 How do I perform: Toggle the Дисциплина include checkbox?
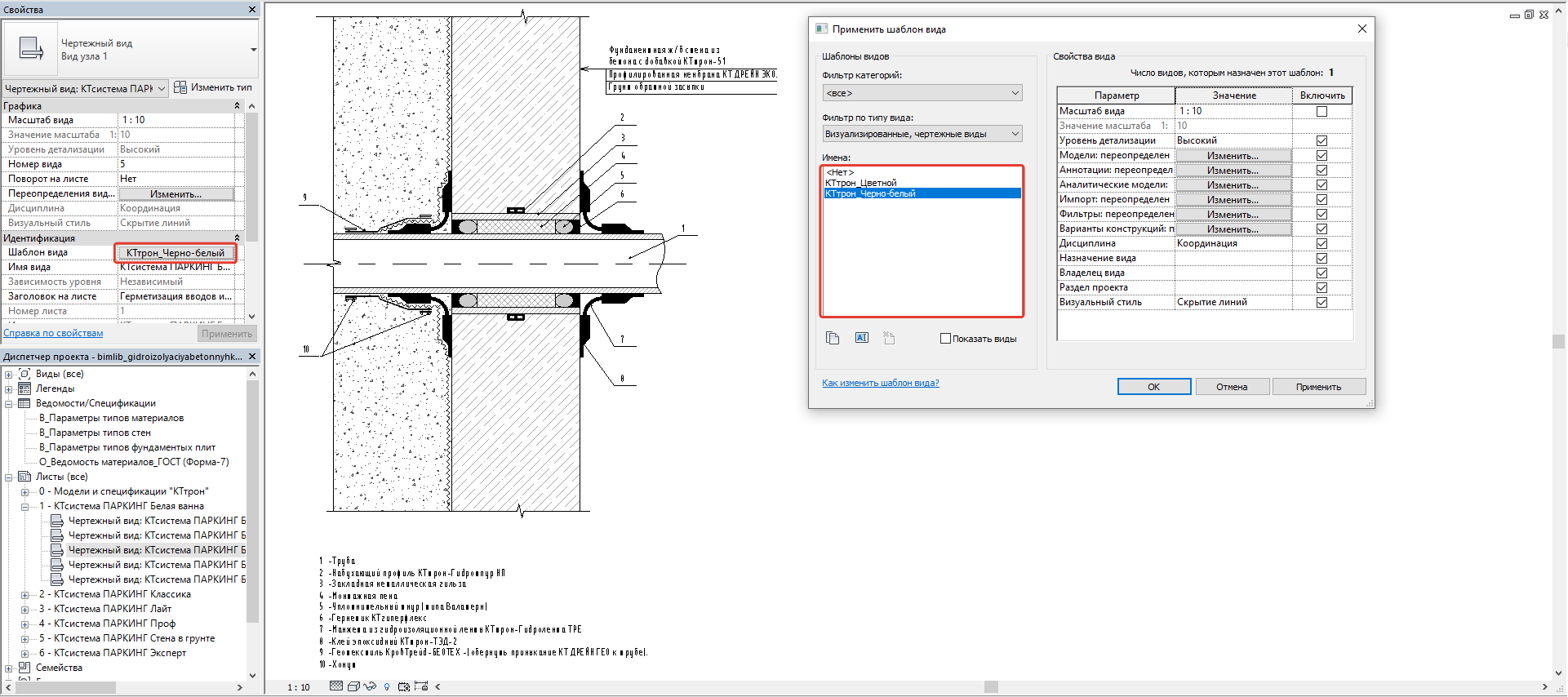(1321, 243)
